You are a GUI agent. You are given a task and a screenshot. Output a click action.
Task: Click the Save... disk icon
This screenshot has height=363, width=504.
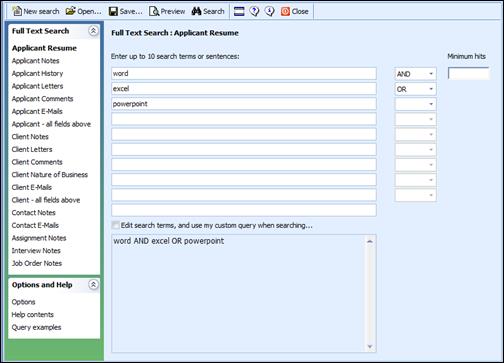coord(113,12)
